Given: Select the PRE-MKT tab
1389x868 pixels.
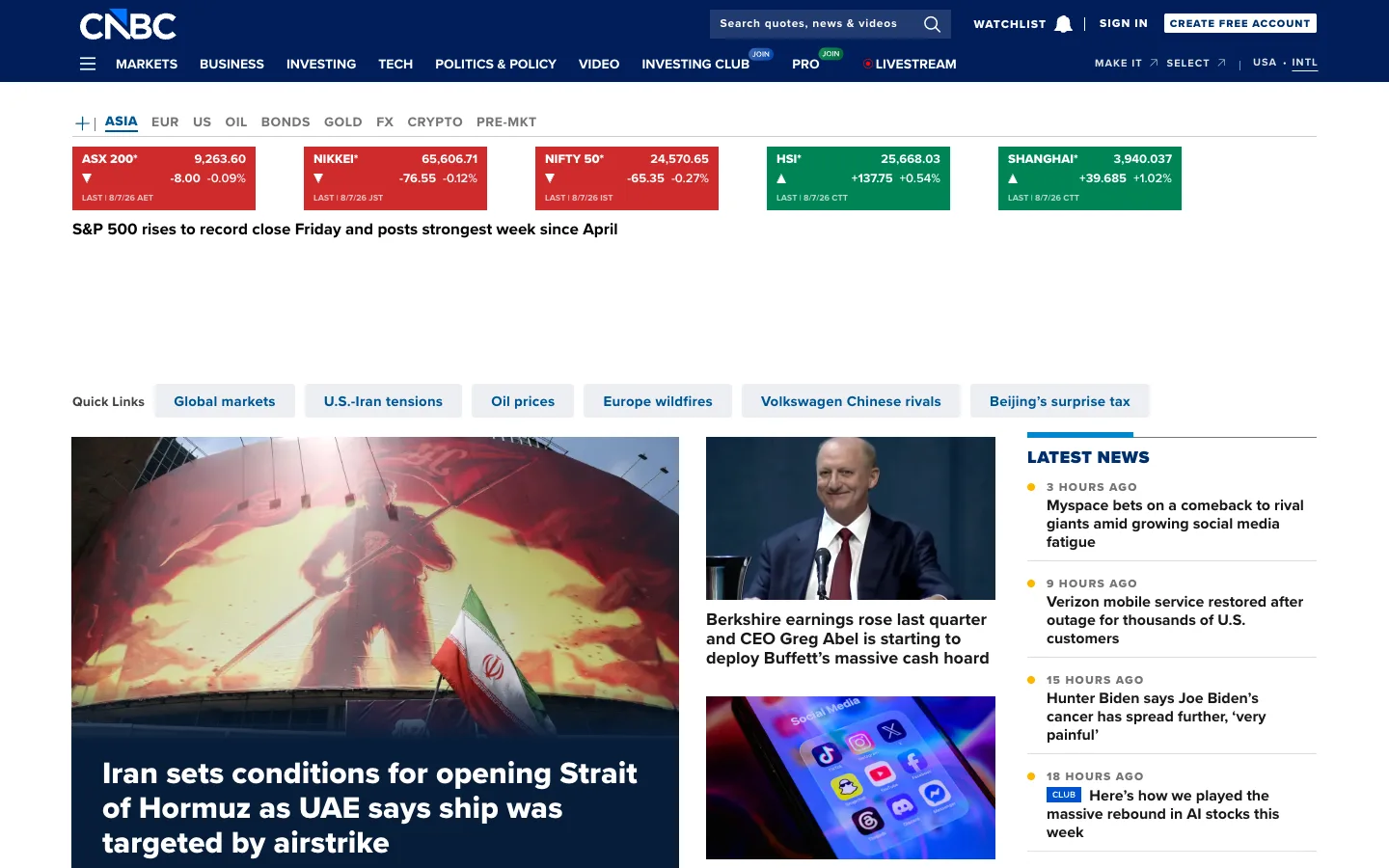Looking at the screenshot, I should tap(506, 122).
